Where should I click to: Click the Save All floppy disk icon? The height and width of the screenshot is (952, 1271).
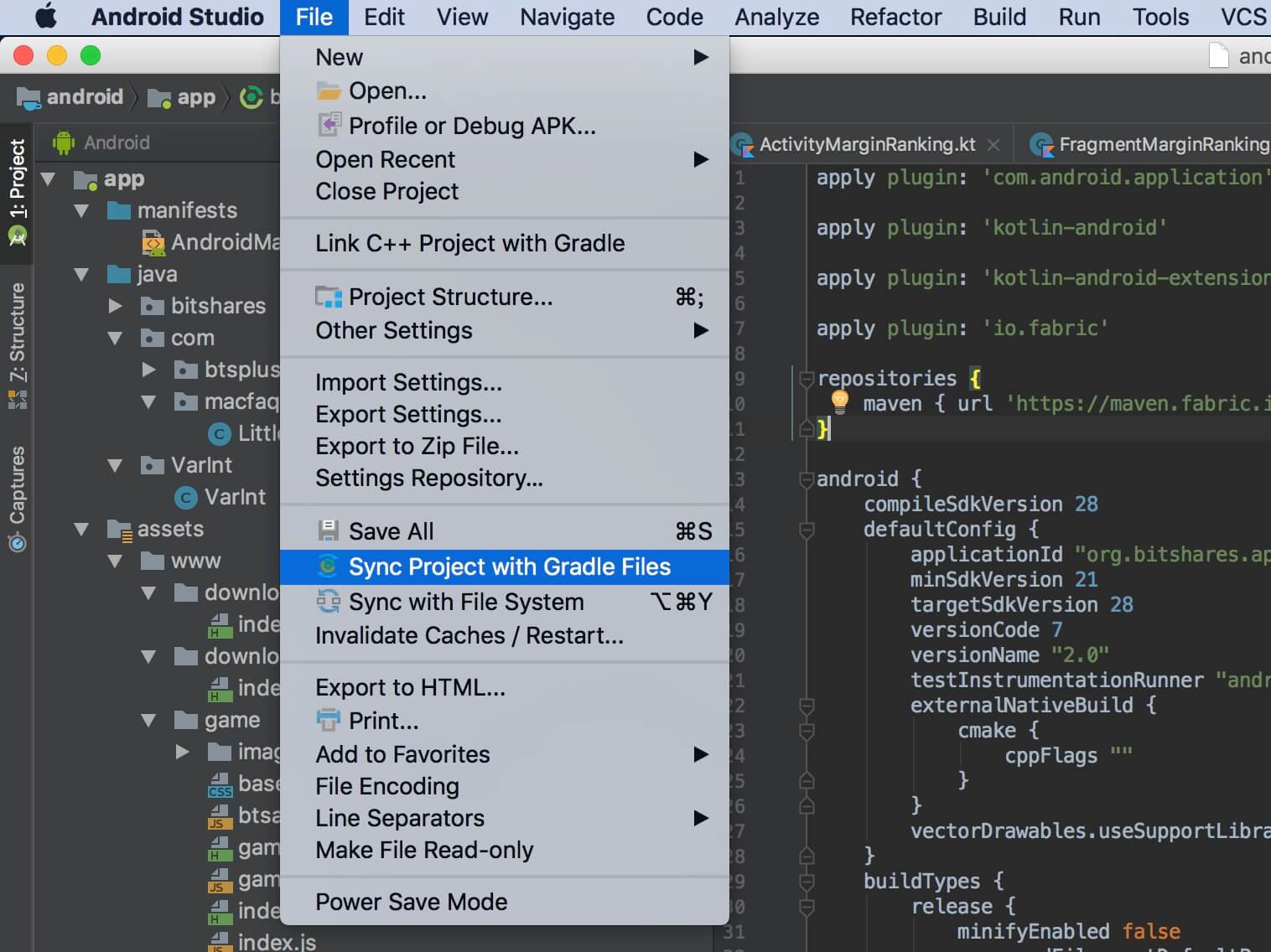point(328,530)
